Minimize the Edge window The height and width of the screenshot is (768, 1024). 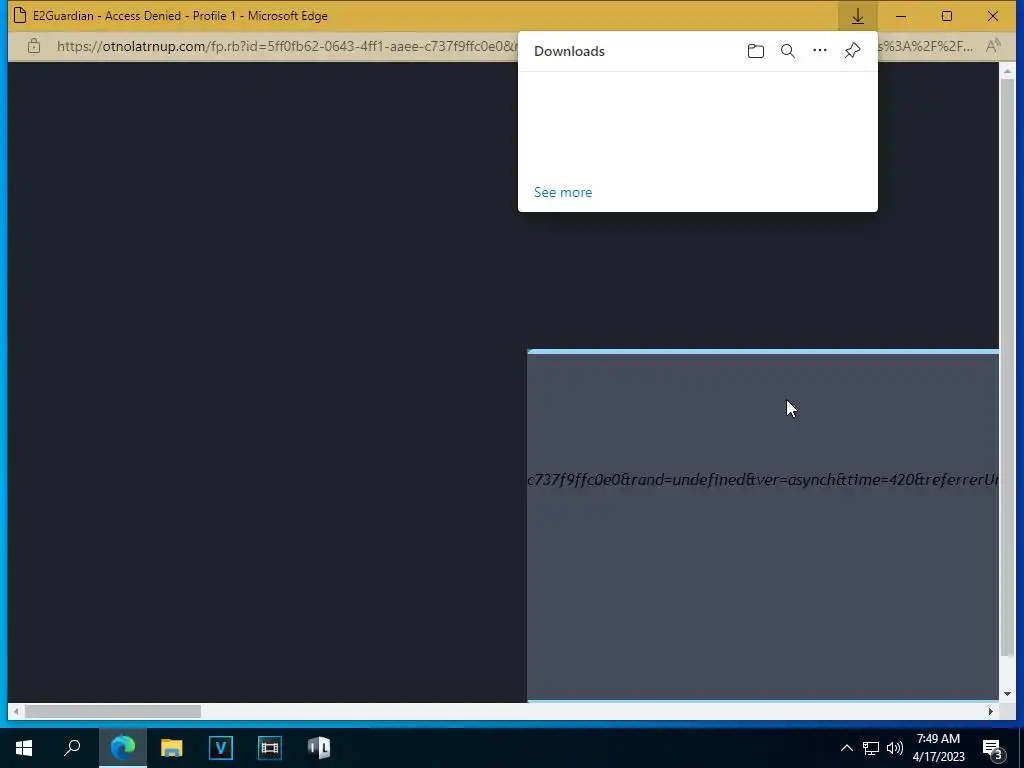(901, 16)
